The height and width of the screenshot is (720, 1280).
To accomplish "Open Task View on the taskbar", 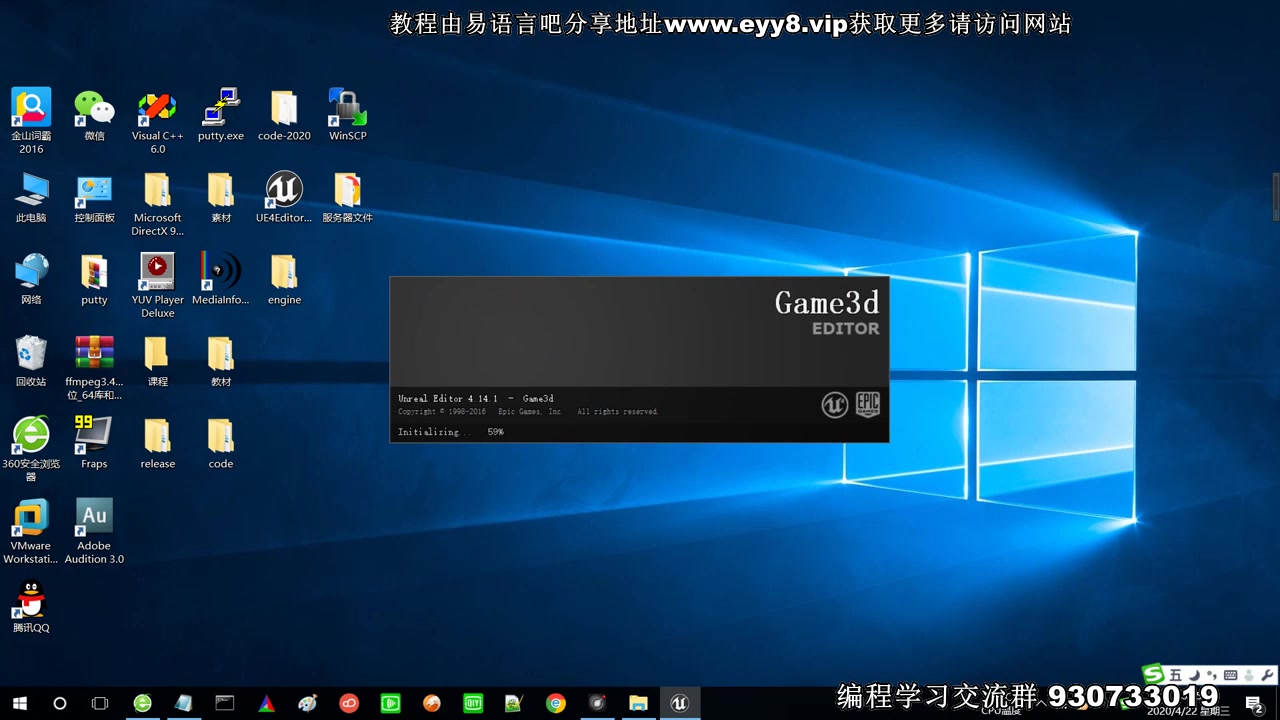I will coord(100,703).
